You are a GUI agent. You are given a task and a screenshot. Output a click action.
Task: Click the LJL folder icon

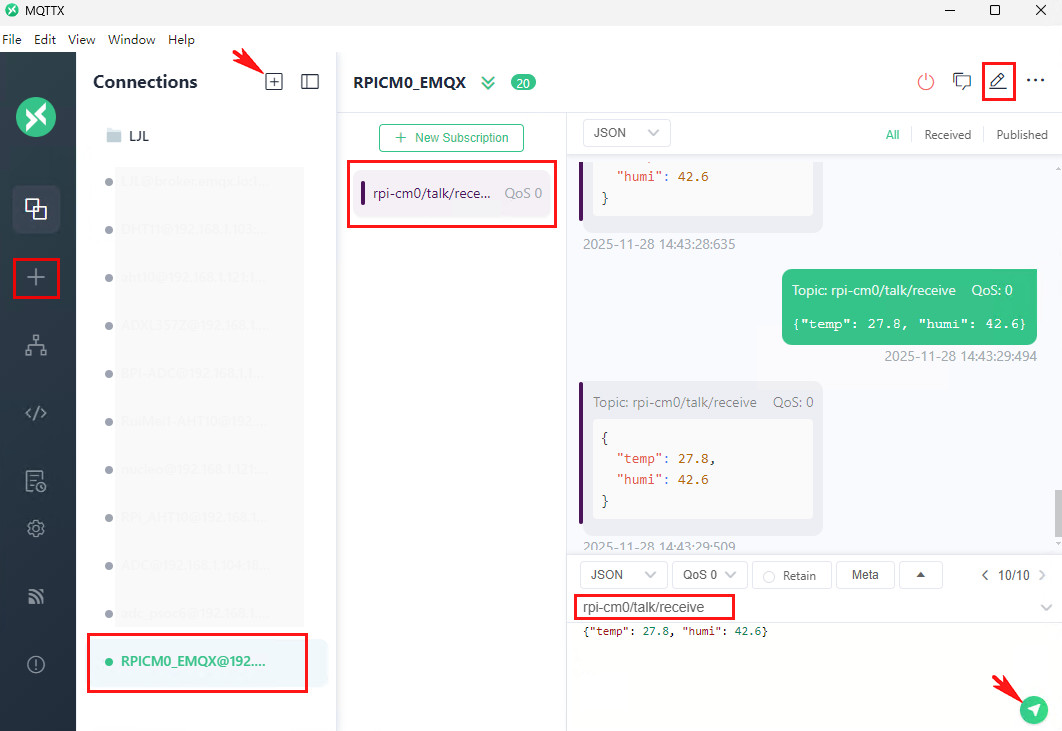click(x=114, y=136)
